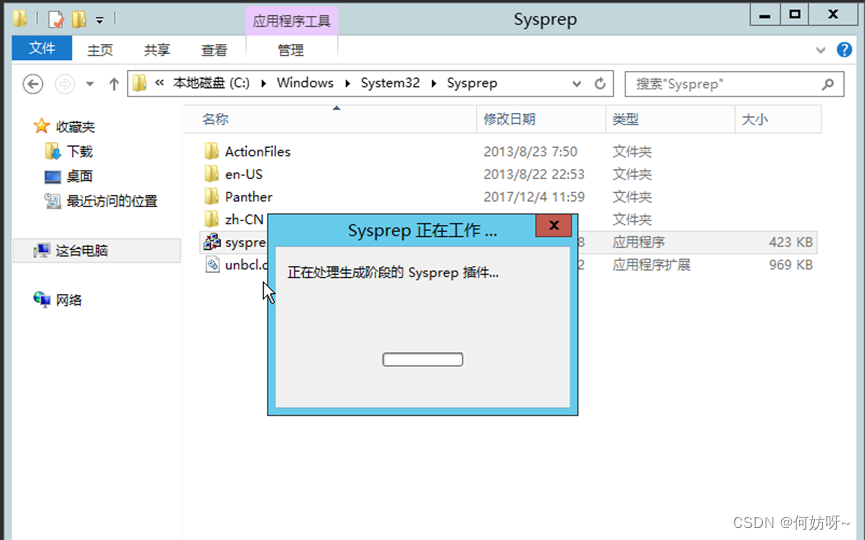Select 网络 in the navigation pane

(68, 301)
